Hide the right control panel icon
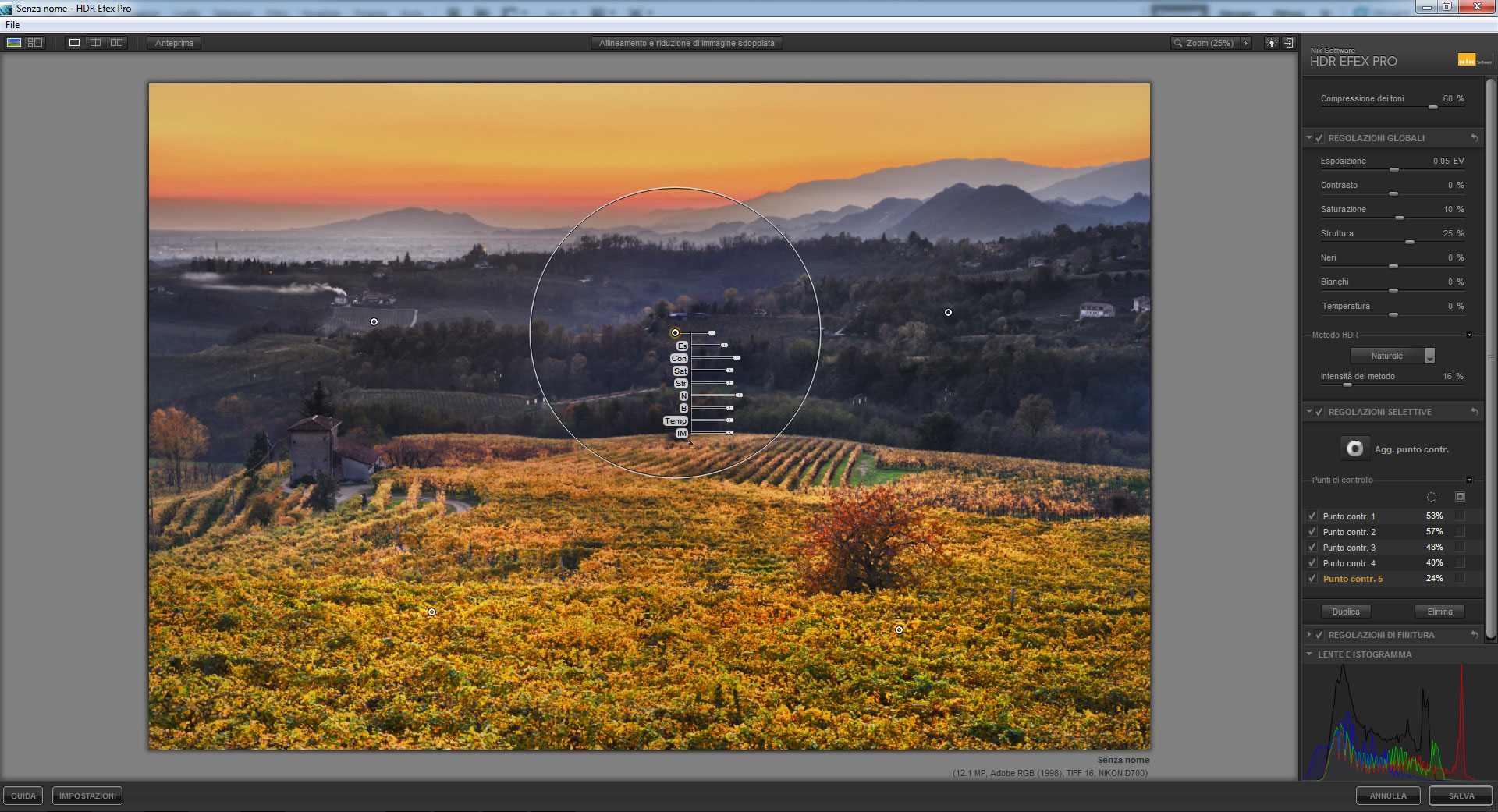This screenshot has height=812, width=1498. (1289, 43)
